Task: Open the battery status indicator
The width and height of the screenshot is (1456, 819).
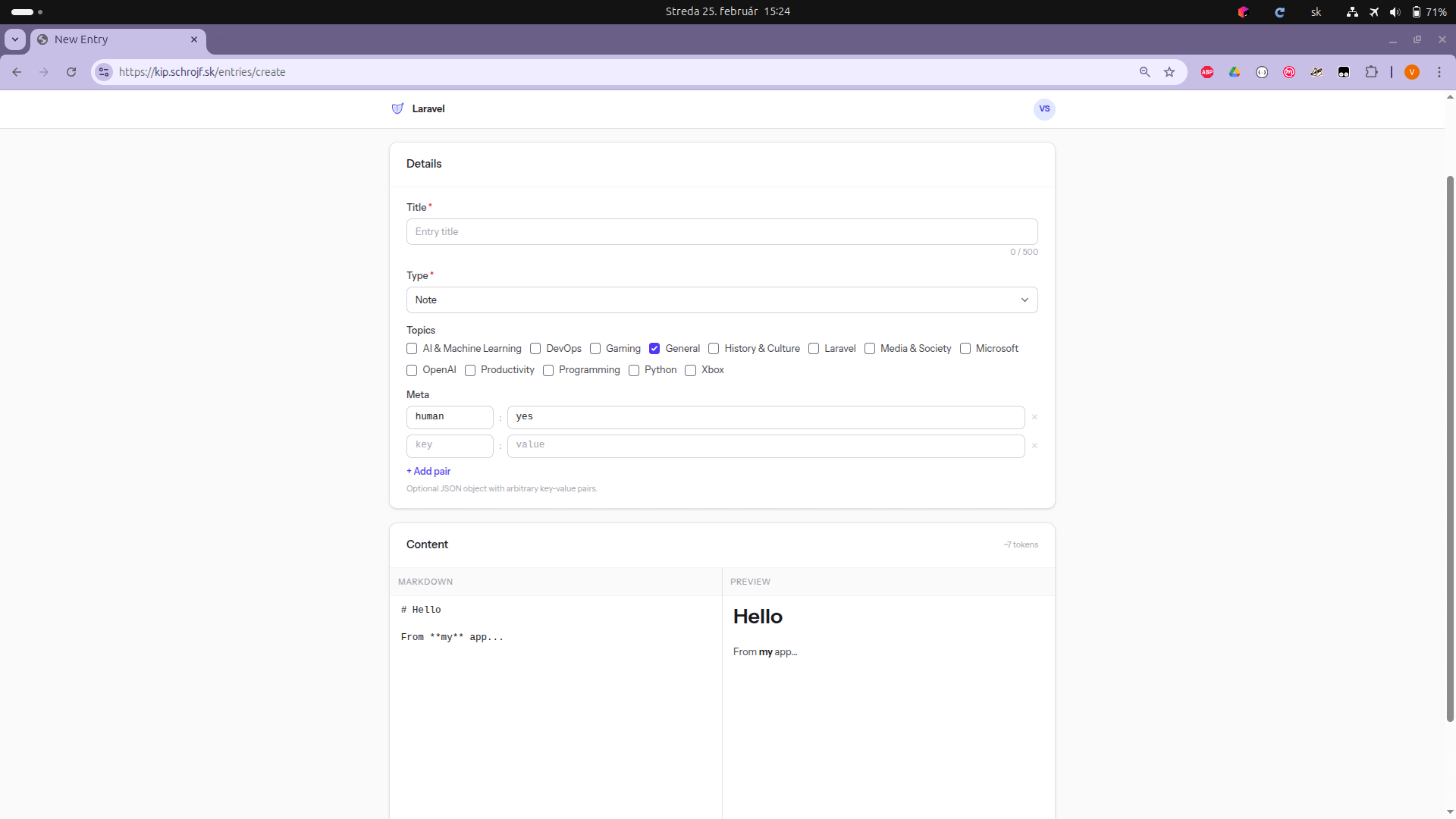Action: pyautogui.click(x=1429, y=11)
